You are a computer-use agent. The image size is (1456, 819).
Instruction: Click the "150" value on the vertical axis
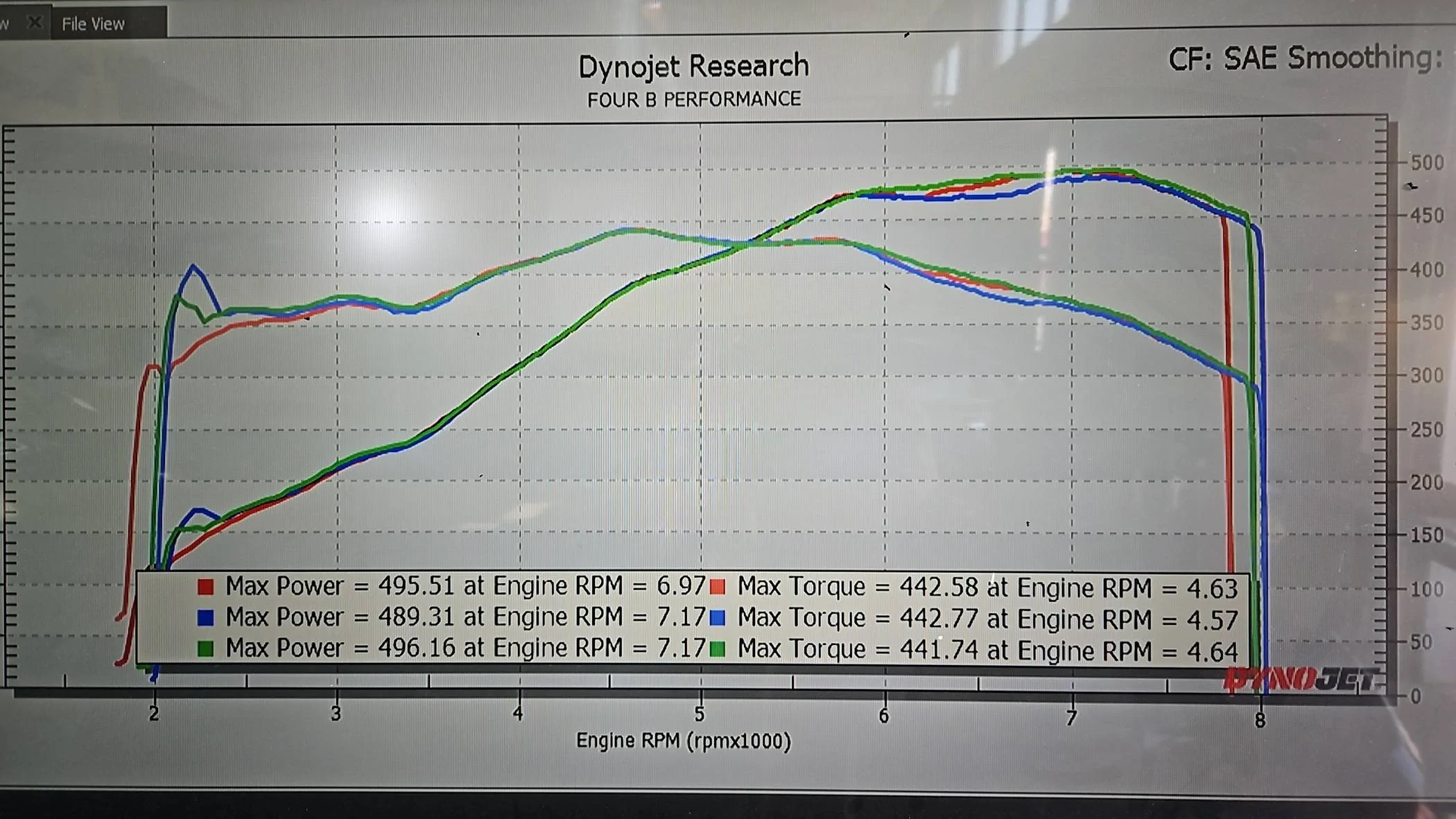(1427, 535)
